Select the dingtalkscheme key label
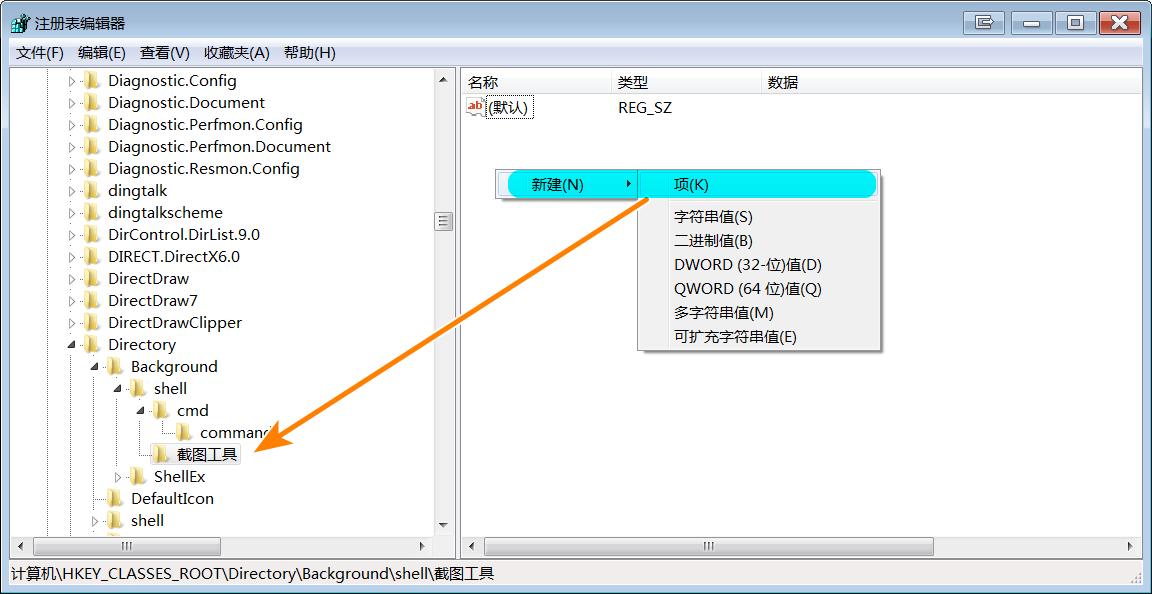 pos(165,212)
